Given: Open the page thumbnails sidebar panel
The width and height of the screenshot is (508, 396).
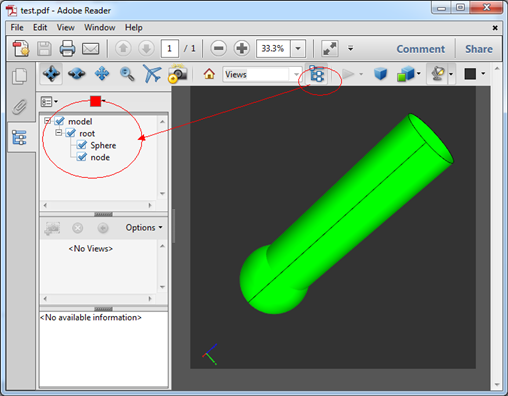Looking at the screenshot, I should (x=20, y=76).
